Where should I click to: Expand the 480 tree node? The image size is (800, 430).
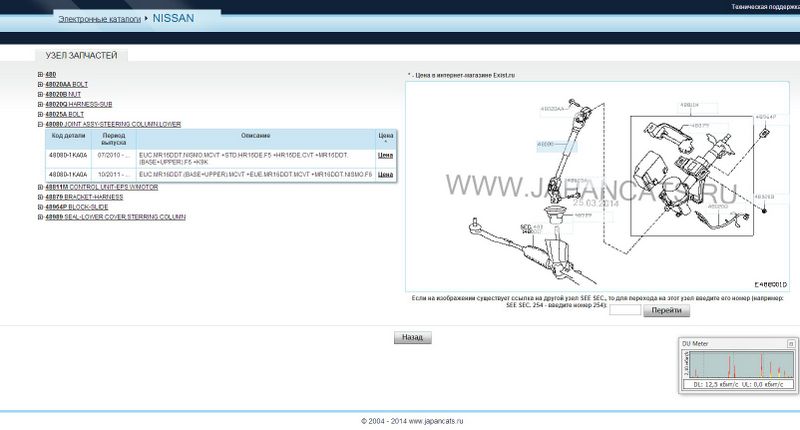click(40, 74)
